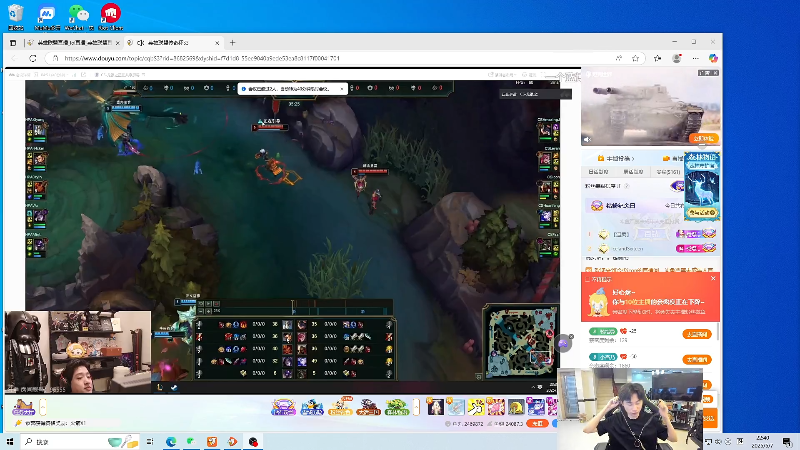
Task: Close the orange reminder notification
Action: tap(713, 279)
